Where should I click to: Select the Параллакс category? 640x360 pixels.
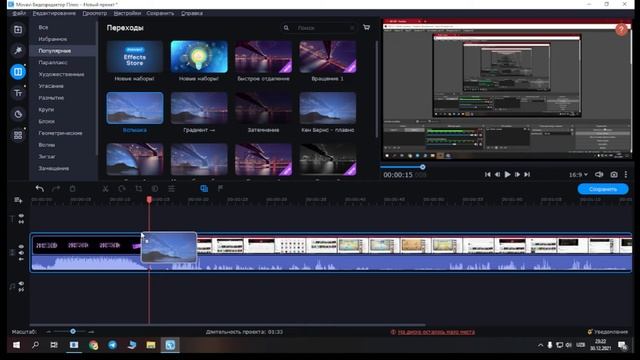[53, 62]
